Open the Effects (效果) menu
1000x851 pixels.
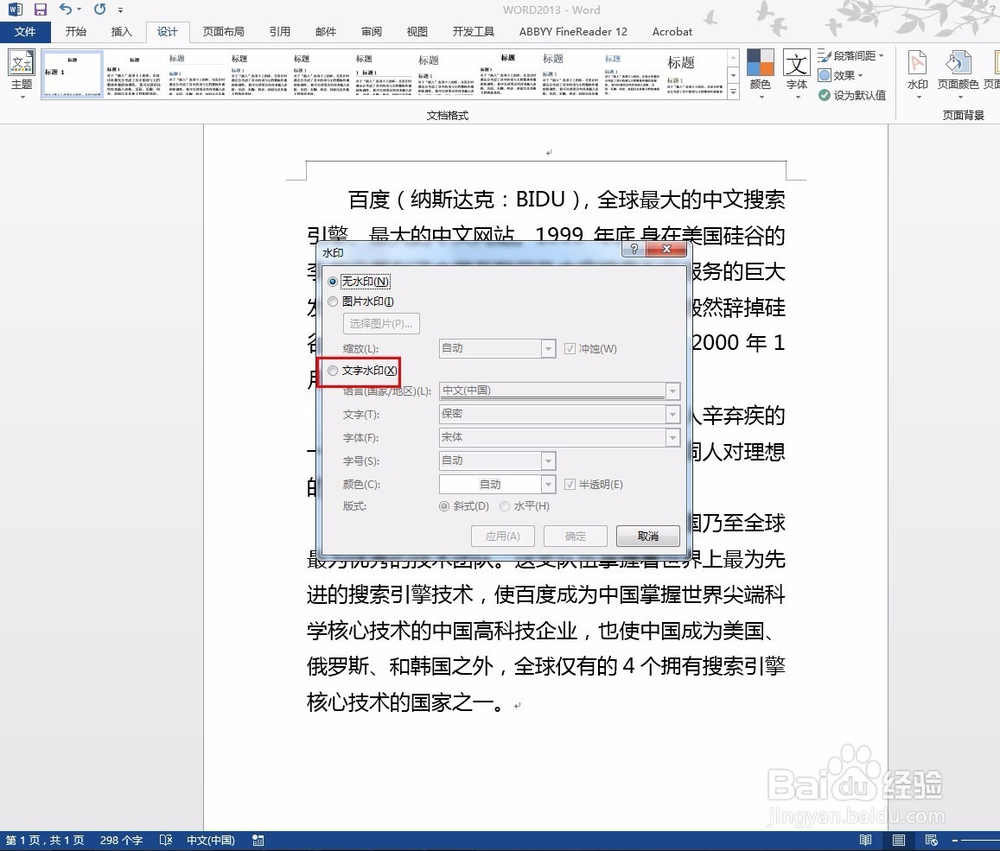(x=841, y=75)
